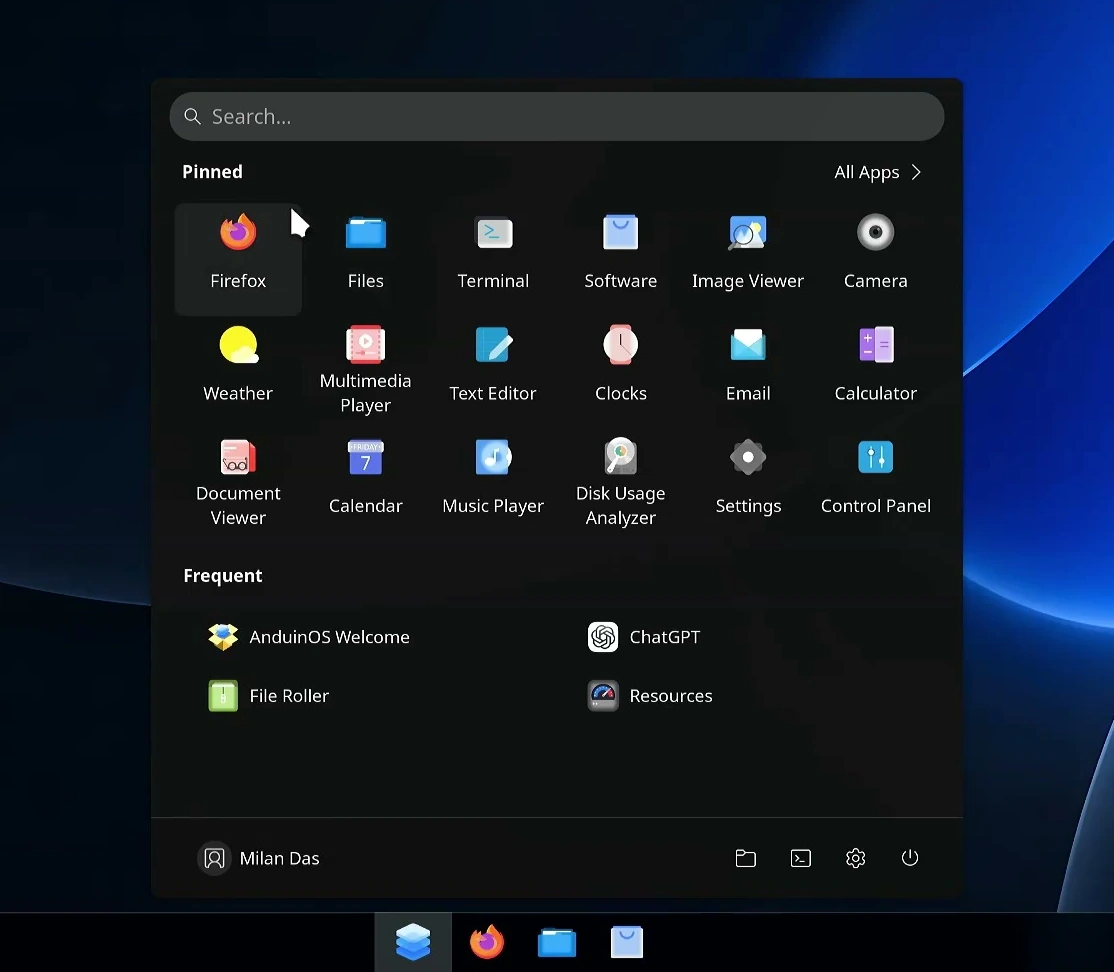Open Software from the taskbar
The image size is (1114, 972).
(x=627, y=942)
